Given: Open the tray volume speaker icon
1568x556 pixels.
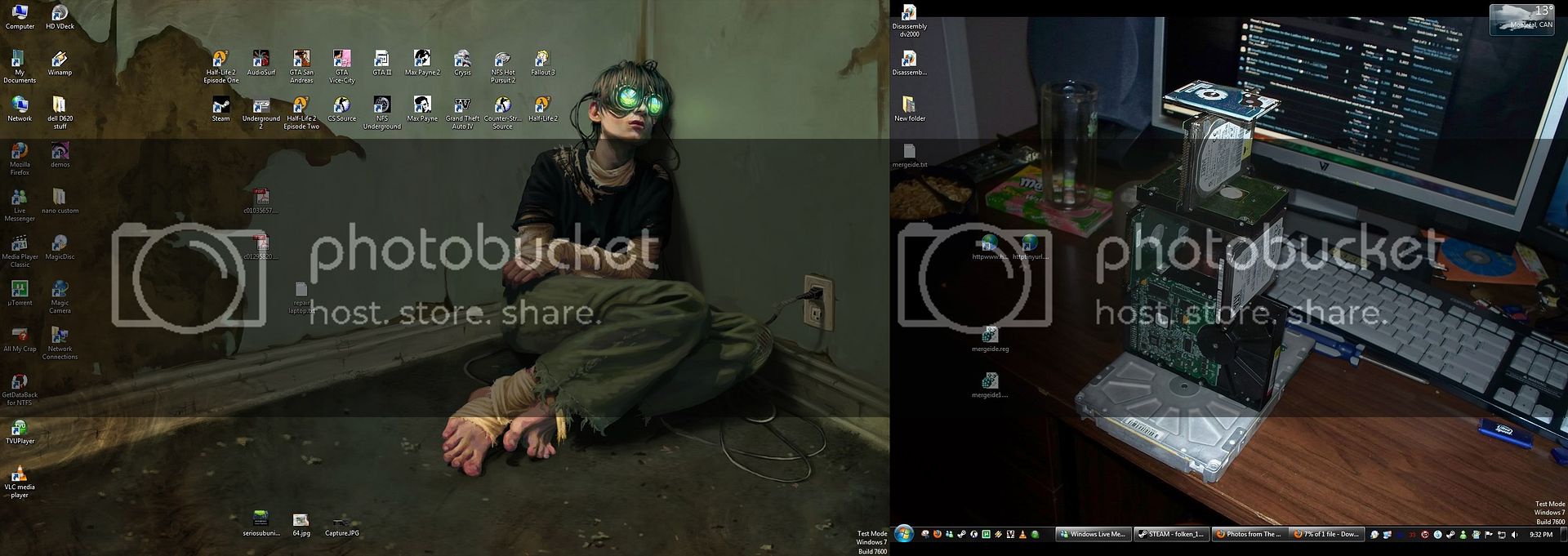Looking at the screenshot, I should (x=1515, y=535).
